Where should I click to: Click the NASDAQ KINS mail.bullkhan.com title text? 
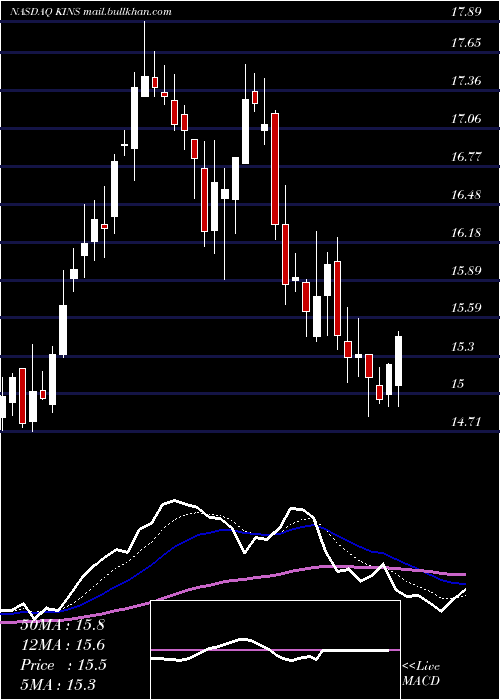(x=91, y=12)
